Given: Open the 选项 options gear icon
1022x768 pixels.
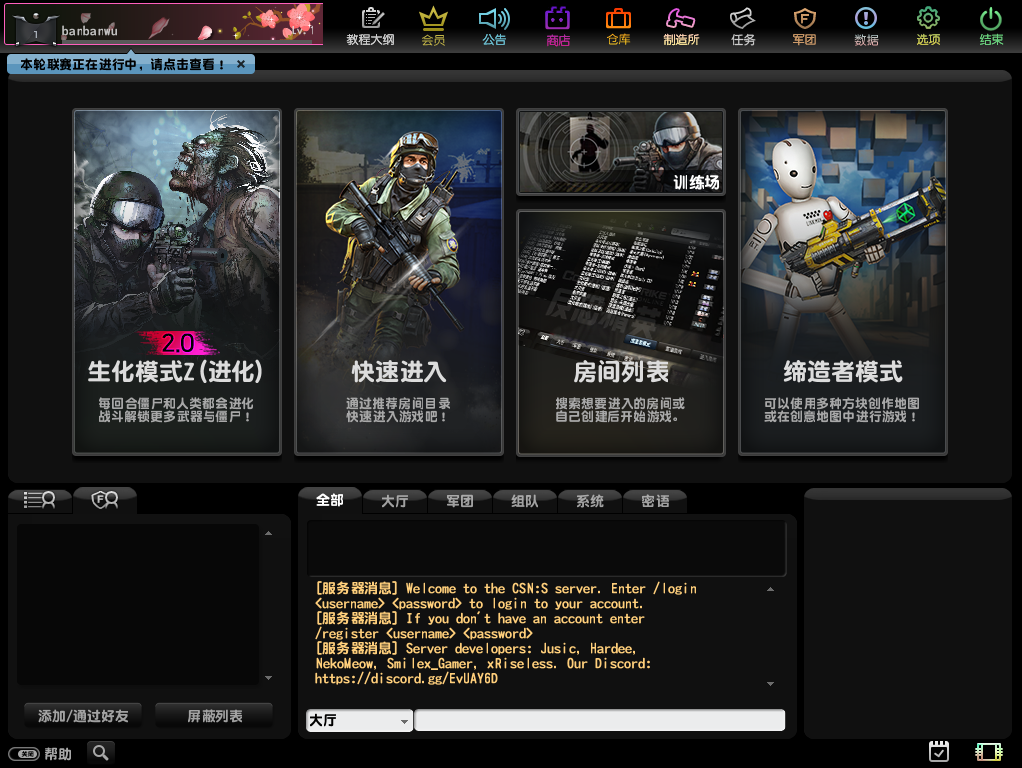Looking at the screenshot, I should pos(928,25).
